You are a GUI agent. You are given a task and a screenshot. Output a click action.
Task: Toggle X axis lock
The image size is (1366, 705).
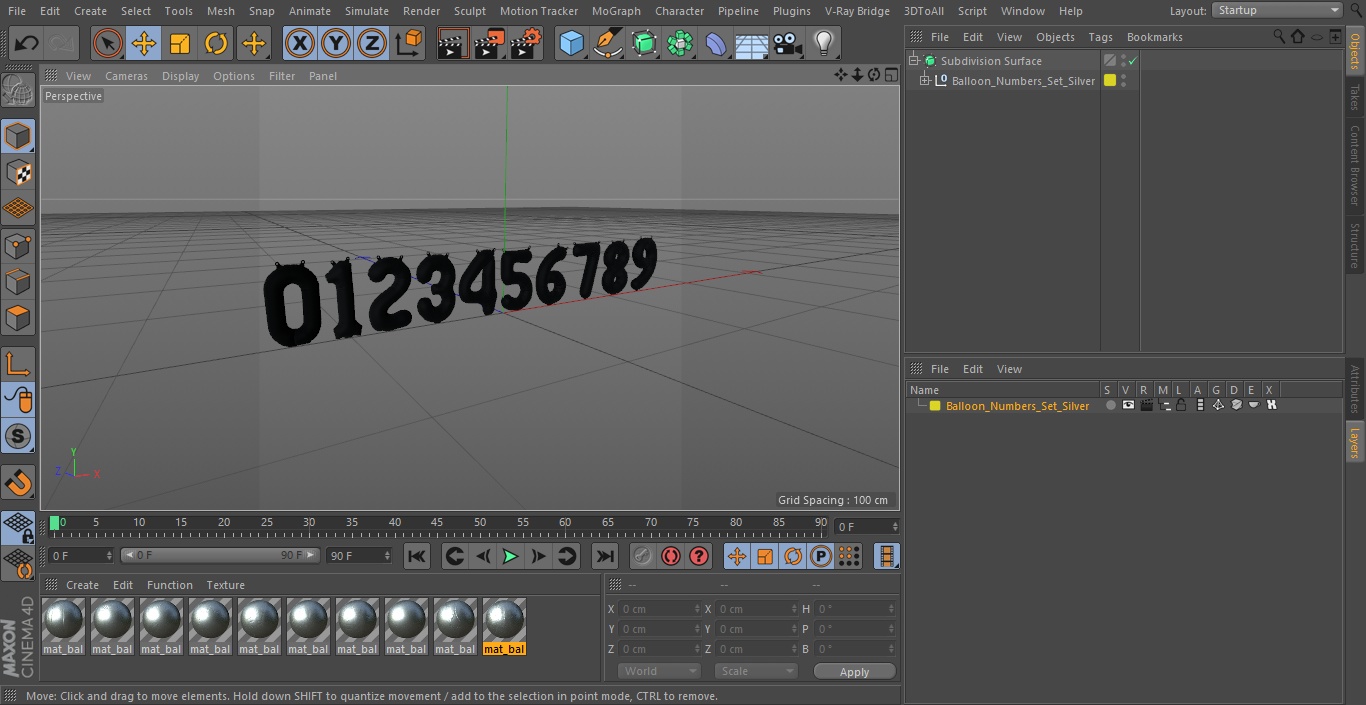299,43
